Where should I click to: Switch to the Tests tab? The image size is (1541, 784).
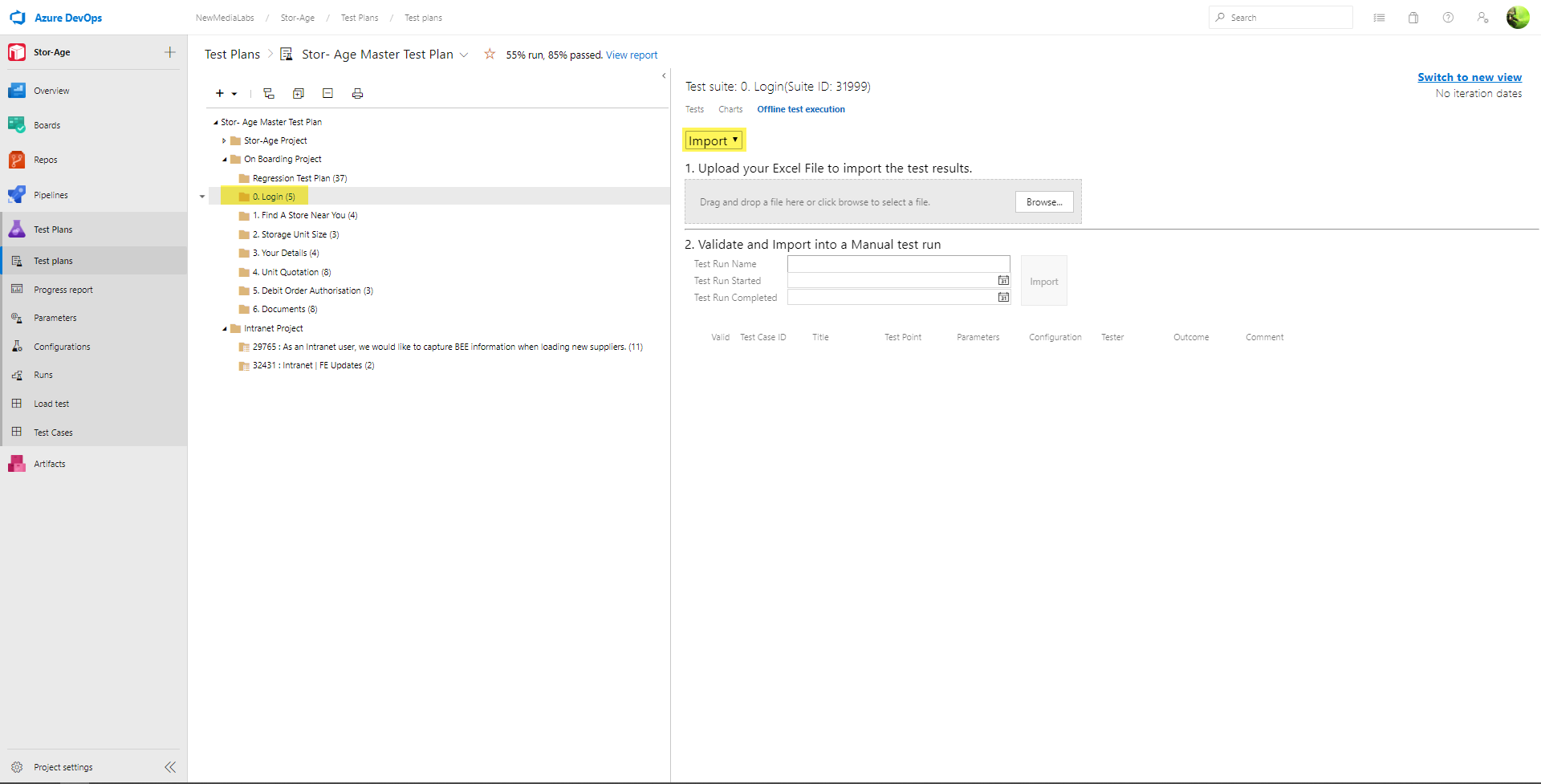tap(694, 109)
